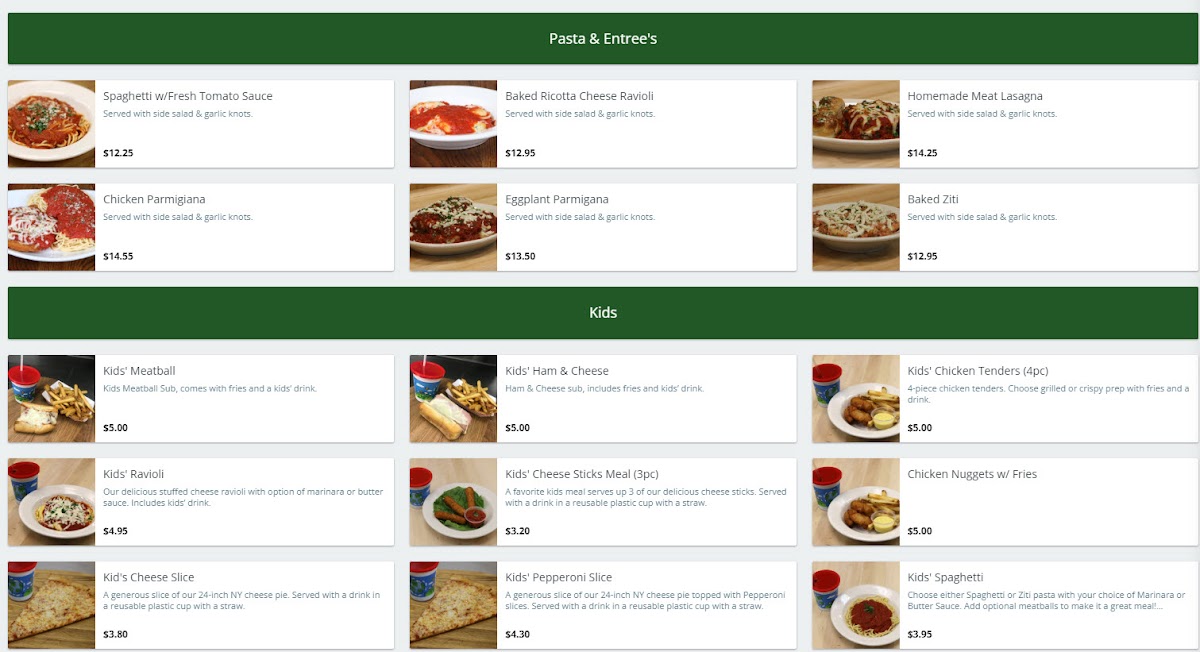
Task: Click the Kids' Ravioli item title
Action: (133, 474)
